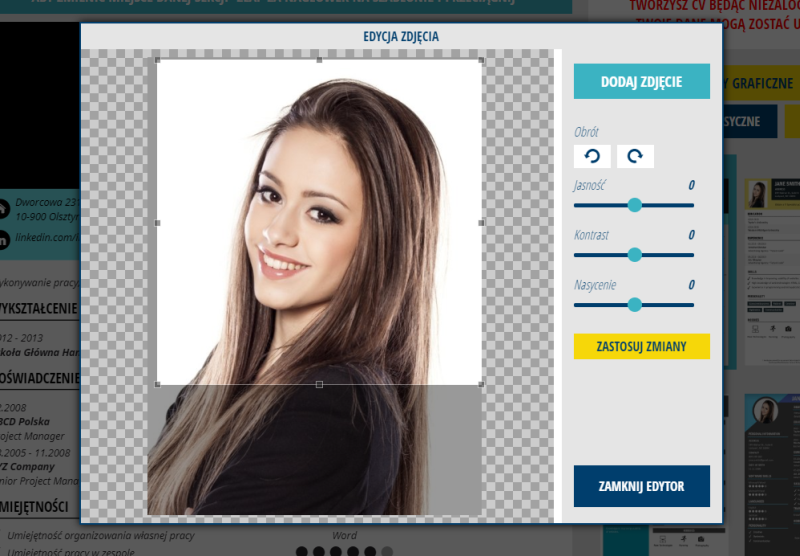The image size is (800, 556).
Task: Close the editor via Zamknij Edytor
Action: pos(641,486)
